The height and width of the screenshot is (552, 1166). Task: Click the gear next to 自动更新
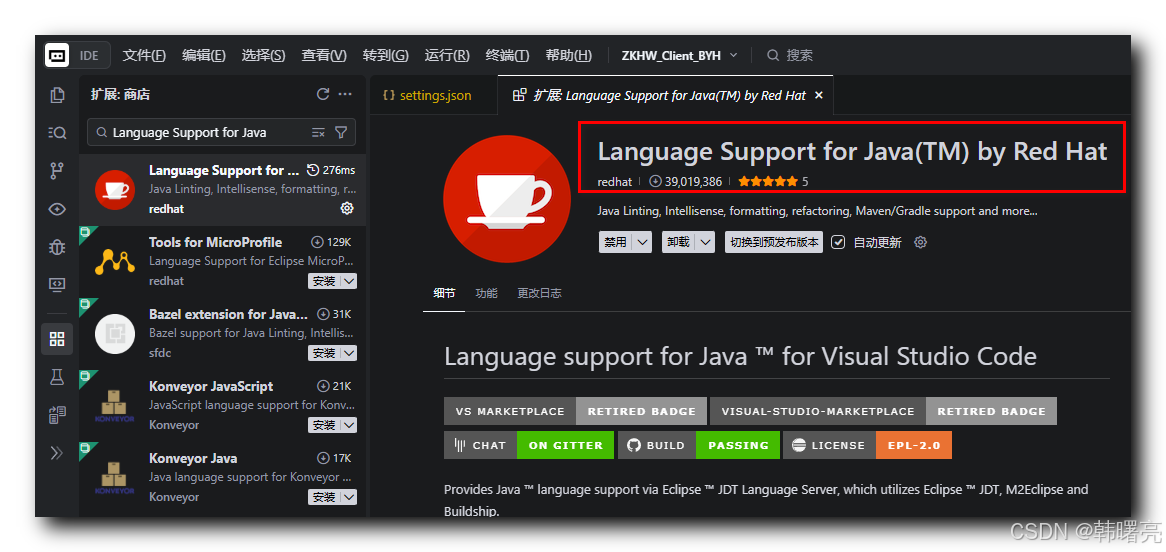tap(921, 242)
